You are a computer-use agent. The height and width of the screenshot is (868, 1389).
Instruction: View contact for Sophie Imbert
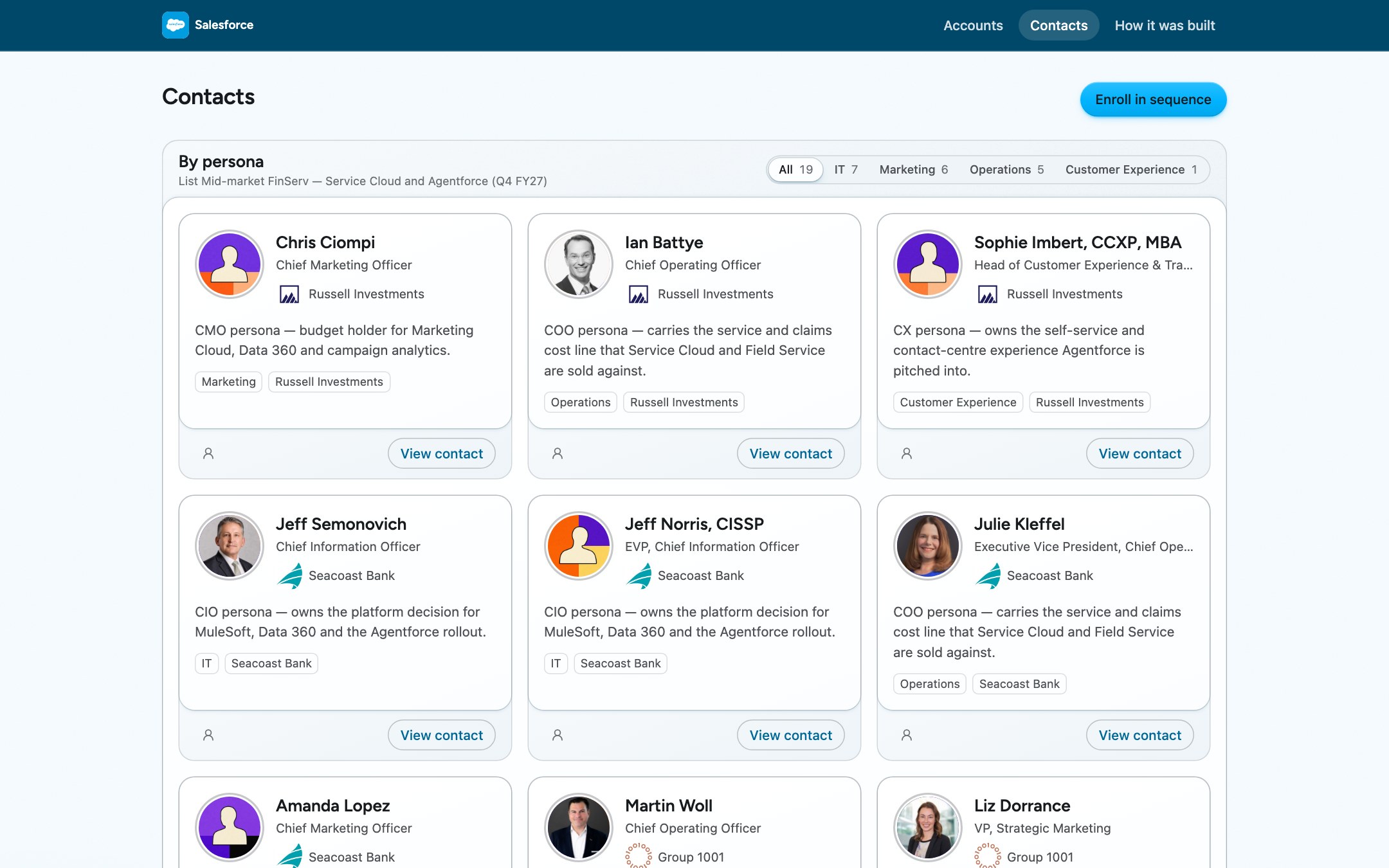tap(1139, 454)
